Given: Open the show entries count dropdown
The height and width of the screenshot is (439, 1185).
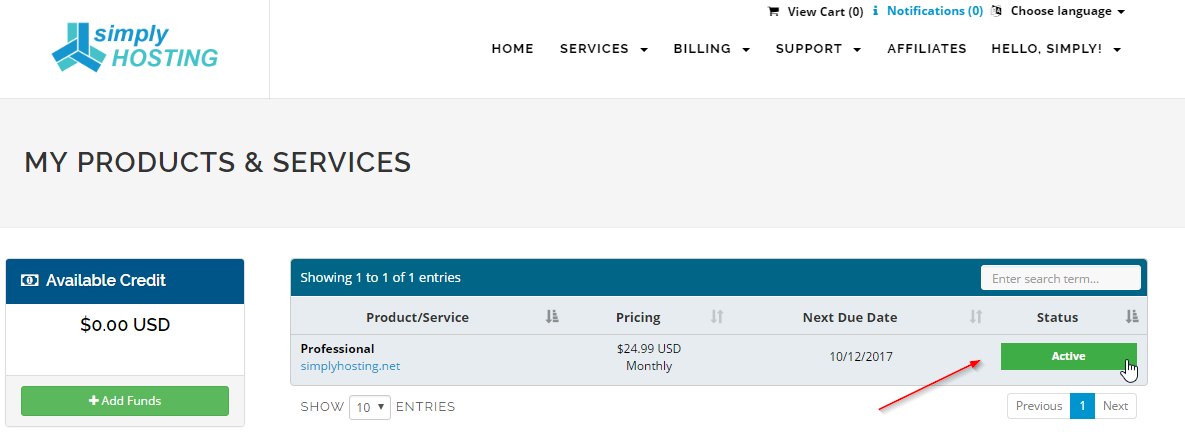Looking at the screenshot, I should click(370, 407).
